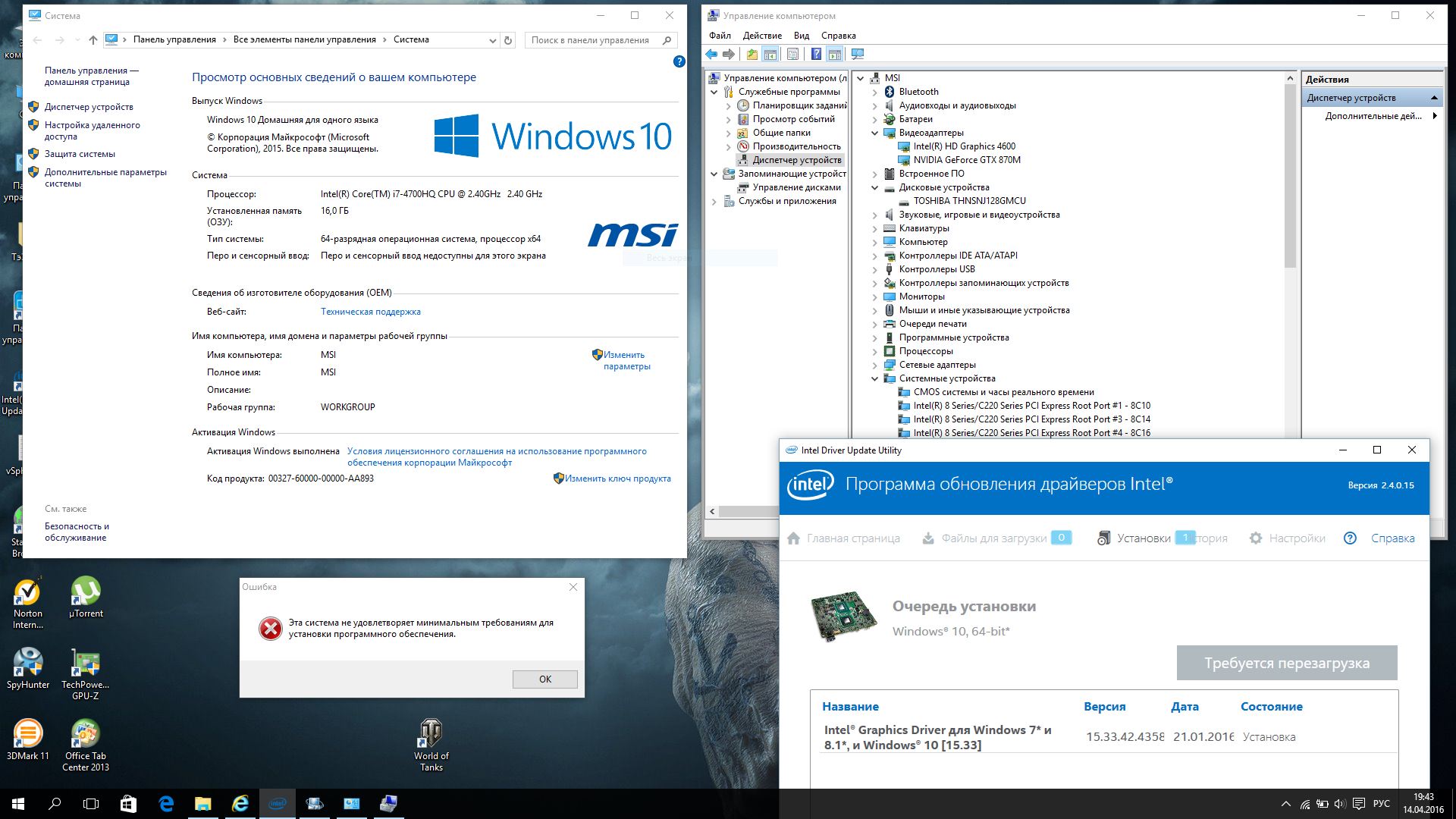Image resolution: width=1456 pixels, height=819 pixels.
Task: Open the Файл menu
Action: (720, 36)
